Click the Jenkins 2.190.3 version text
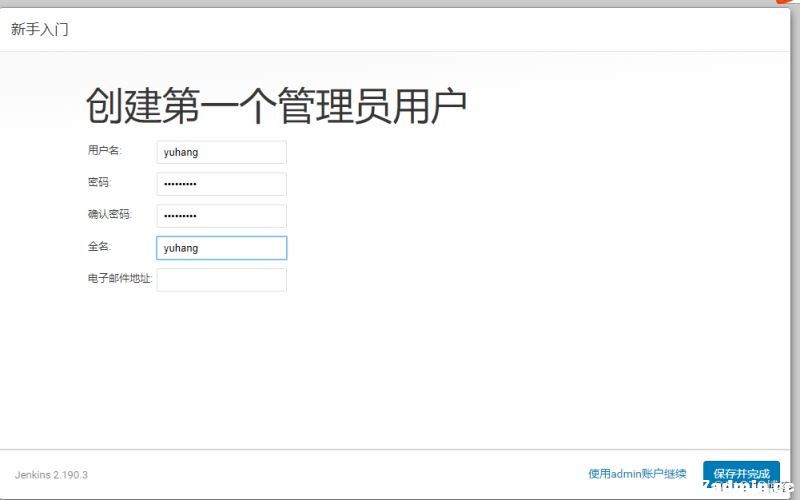The image size is (800, 500). (x=51, y=475)
